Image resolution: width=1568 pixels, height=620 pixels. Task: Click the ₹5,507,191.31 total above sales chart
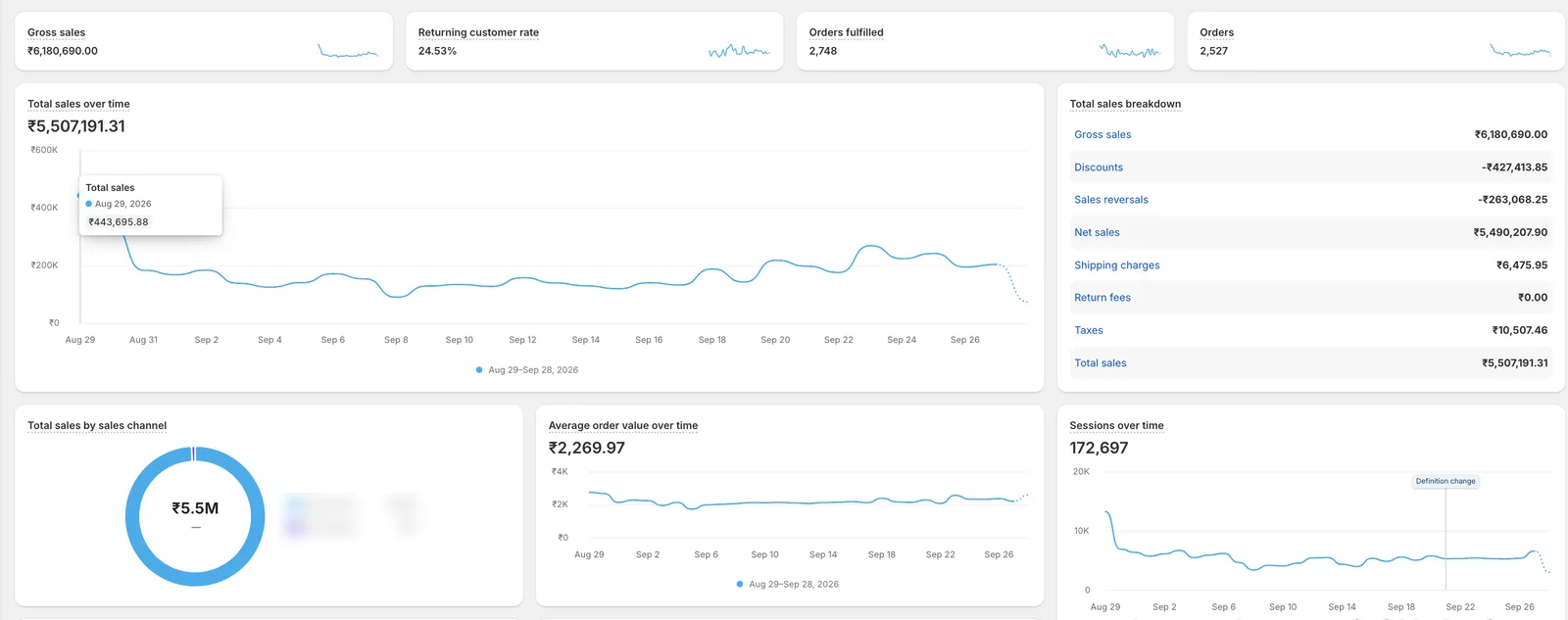76,126
